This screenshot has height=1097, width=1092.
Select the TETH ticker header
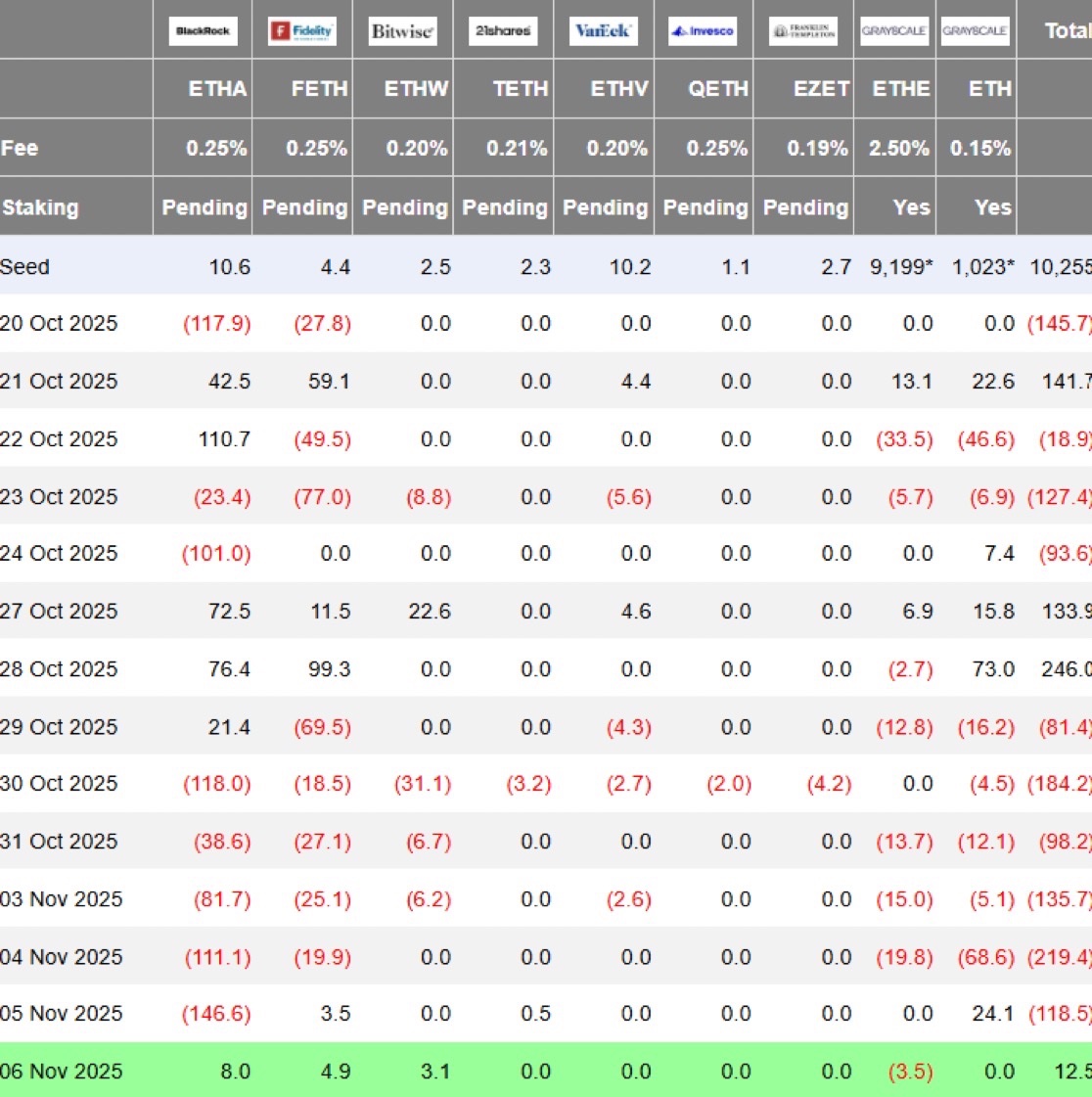(x=520, y=89)
